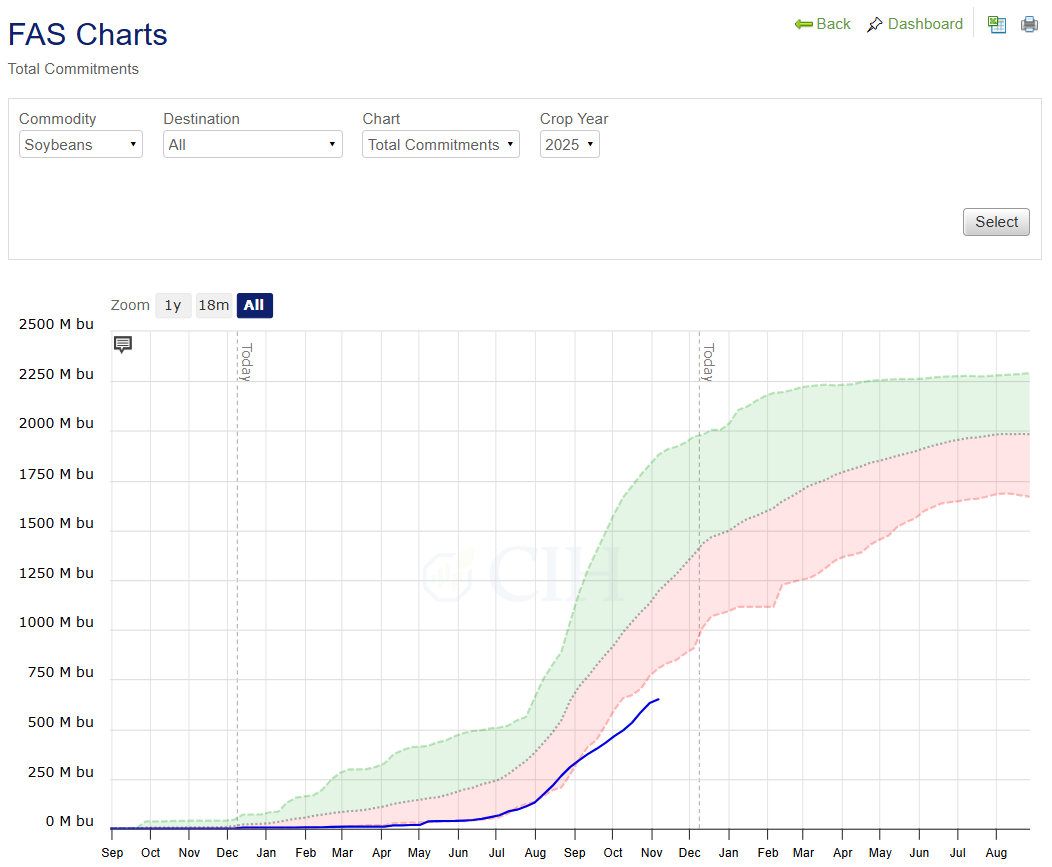
Task: Open the Dashboard link
Action: click(925, 24)
